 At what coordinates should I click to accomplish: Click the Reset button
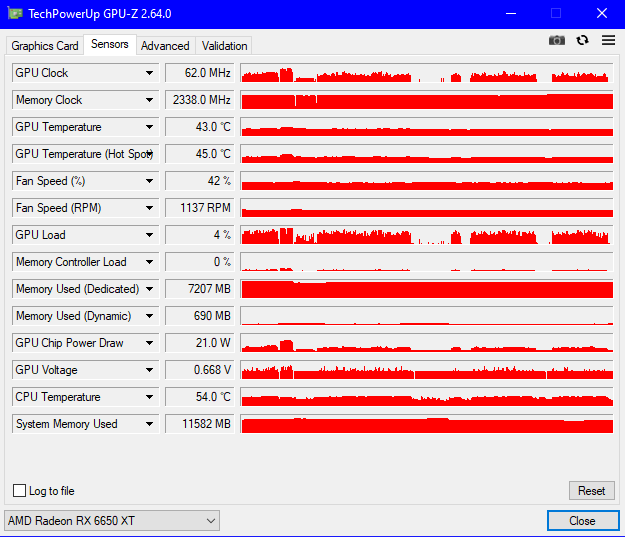[592, 491]
